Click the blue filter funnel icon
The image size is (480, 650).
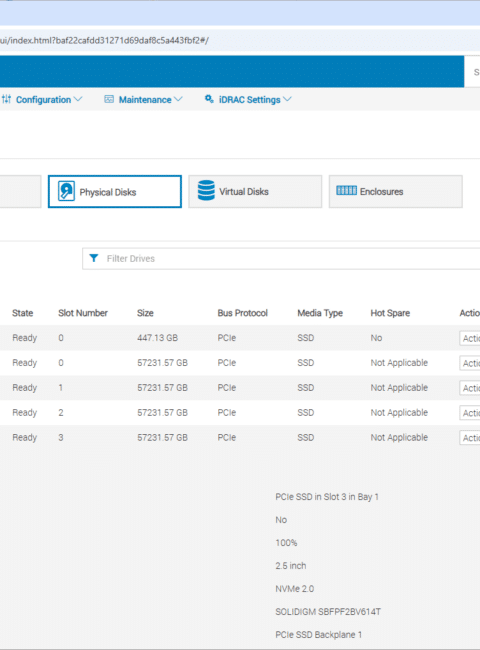click(x=94, y=258)
